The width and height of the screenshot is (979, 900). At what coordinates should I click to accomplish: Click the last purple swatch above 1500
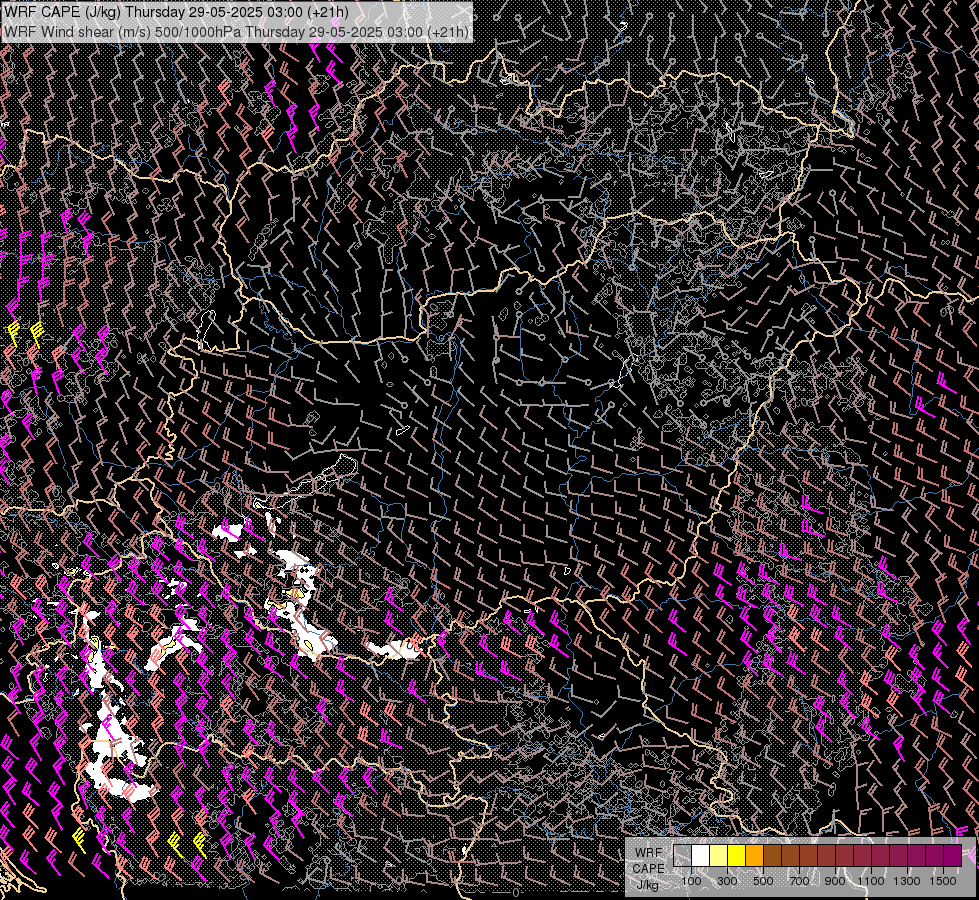[x=953, y=856]
